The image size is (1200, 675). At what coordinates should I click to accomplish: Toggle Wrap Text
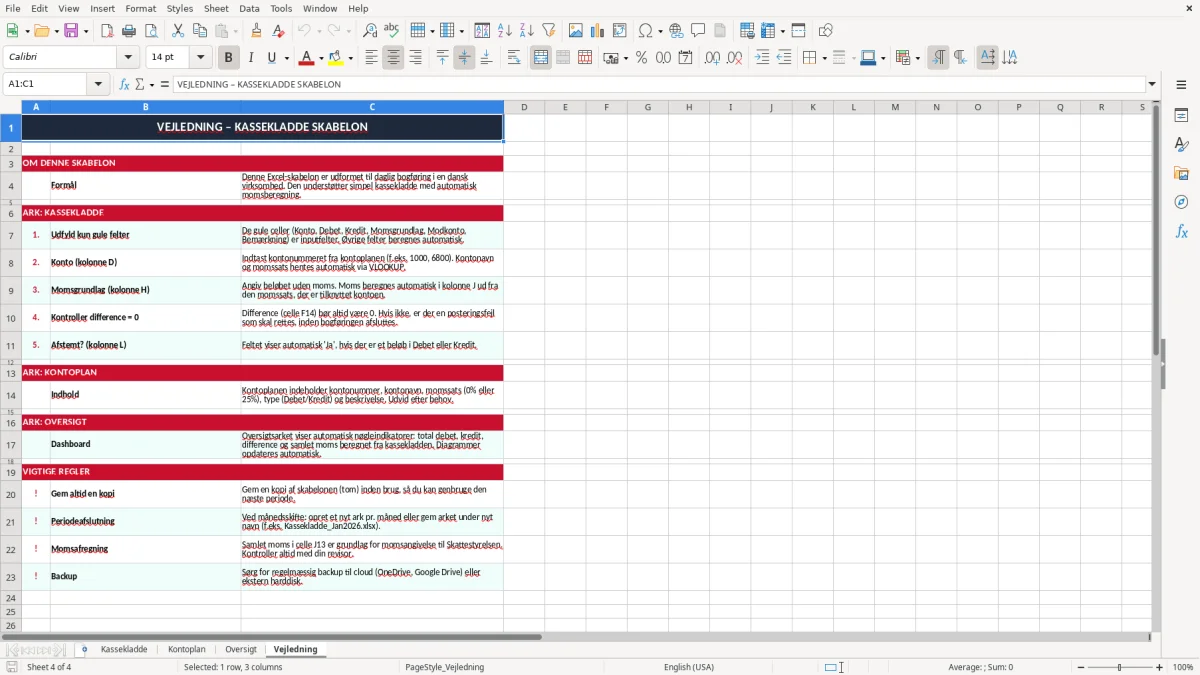[514, 58]
